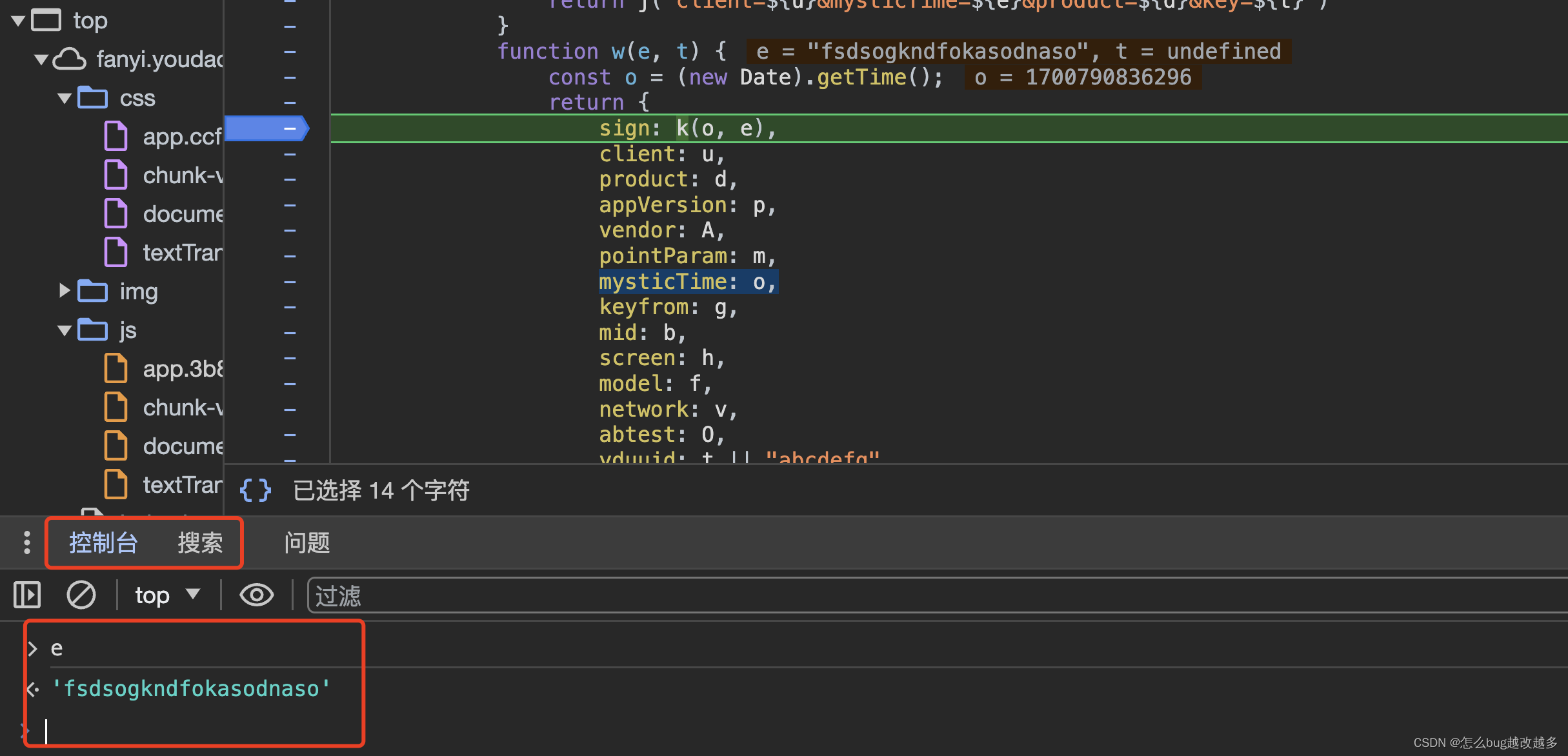Viewport: 1568px width, 756px height.
Task: Open the top execution context dropdown
Action: (x=168, y=595)
